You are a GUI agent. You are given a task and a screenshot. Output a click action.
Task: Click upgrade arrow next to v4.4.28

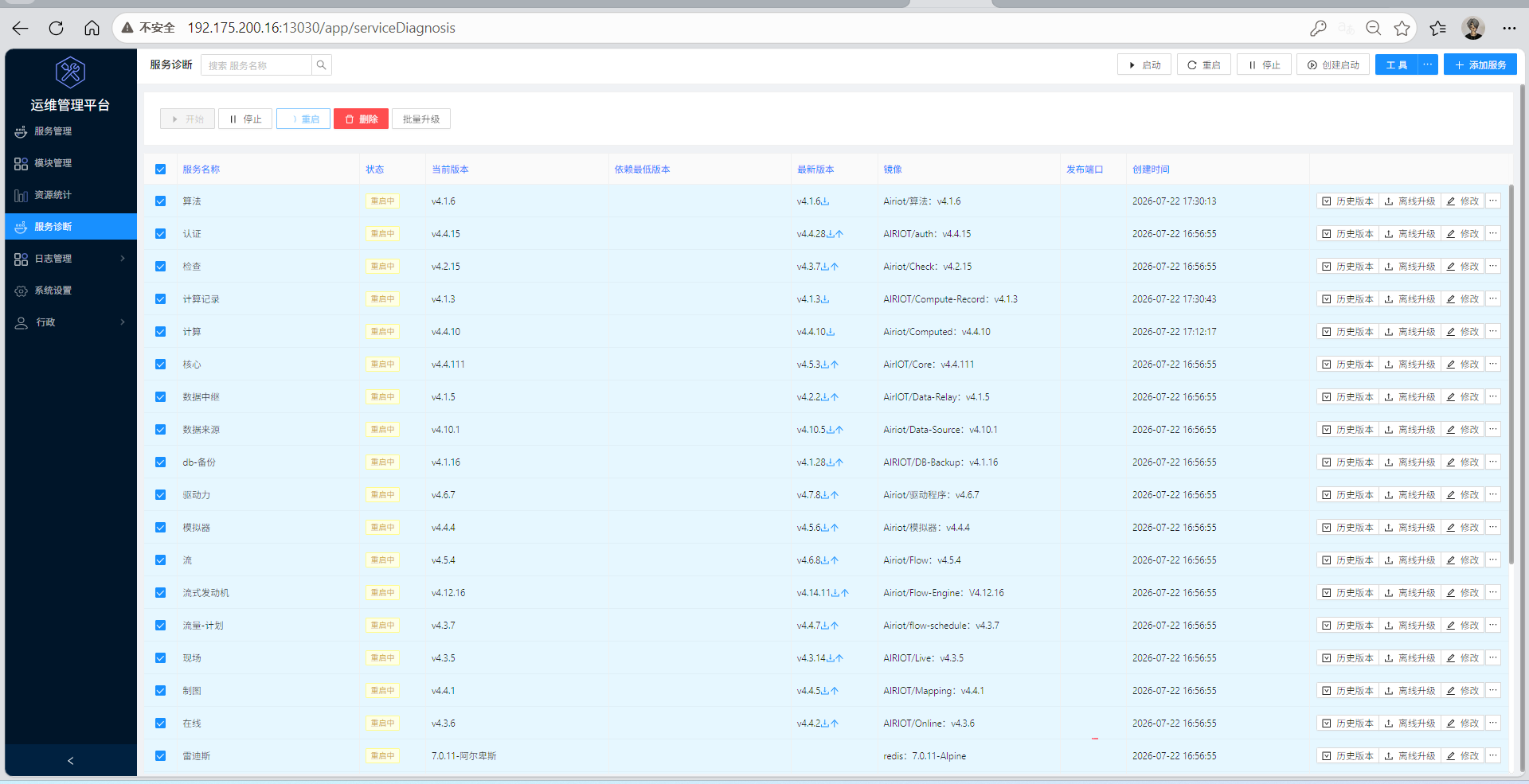pos(839,234)
